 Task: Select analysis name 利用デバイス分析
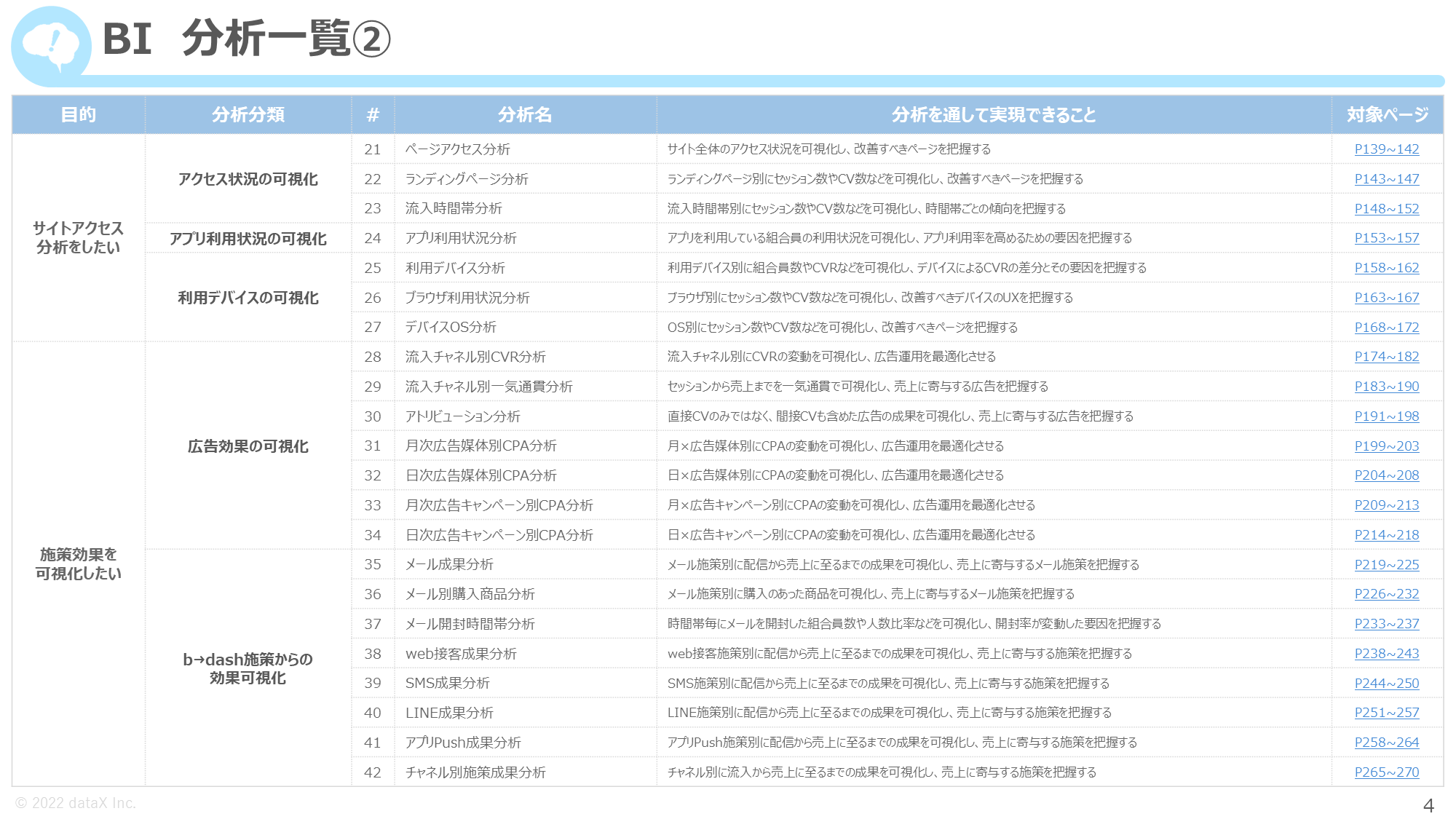pyautogui.click(x=455, y=268)
